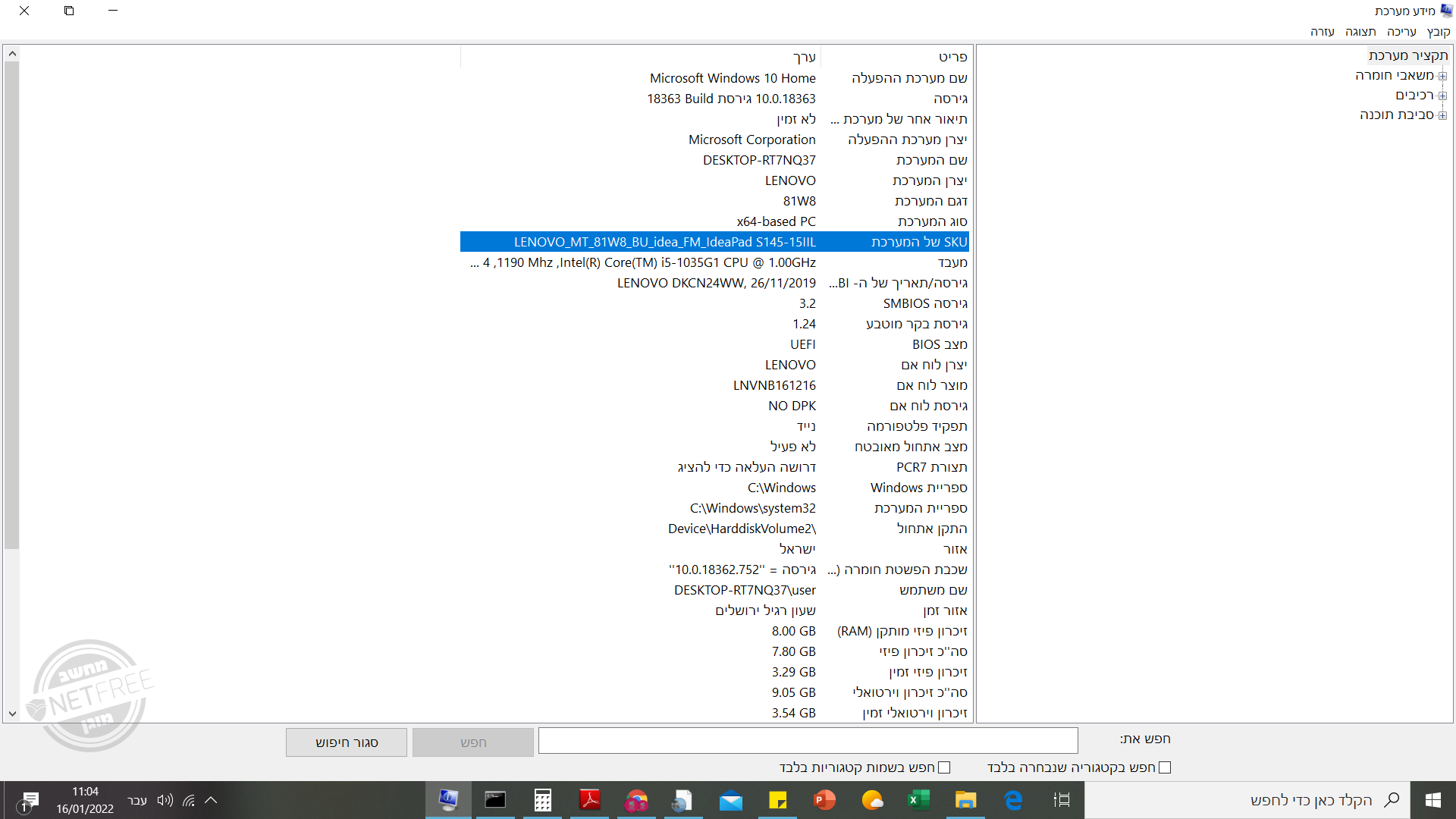Launch PowerPoint from taskbar
This screenshot has width=1456, height=819.
825,800
